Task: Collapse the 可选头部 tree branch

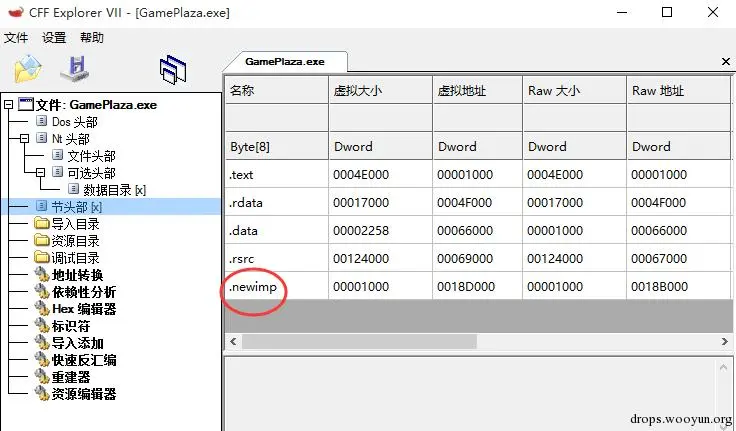Action: [x=40, y=173]
